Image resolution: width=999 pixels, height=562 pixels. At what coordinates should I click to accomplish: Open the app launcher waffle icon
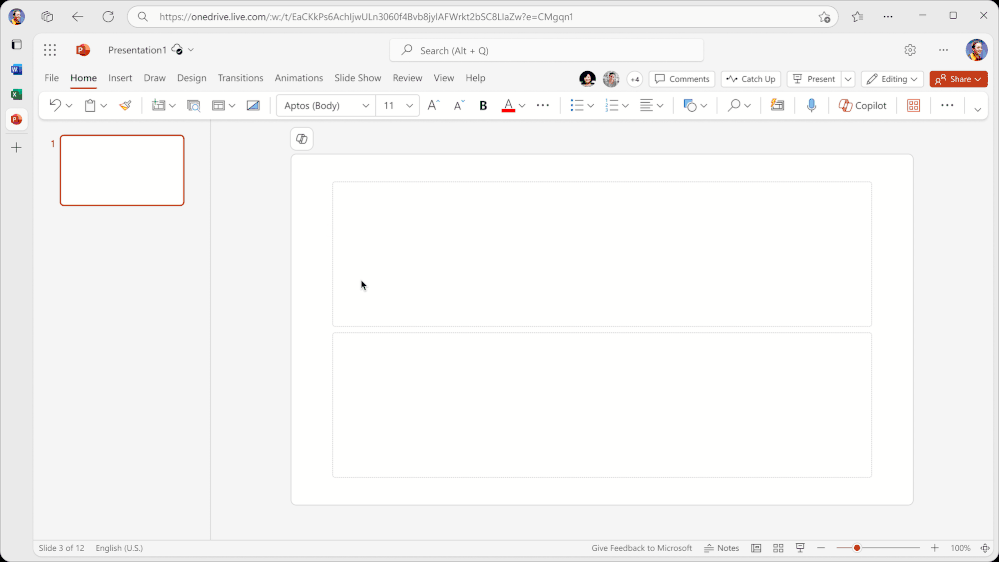pos(50,50)
